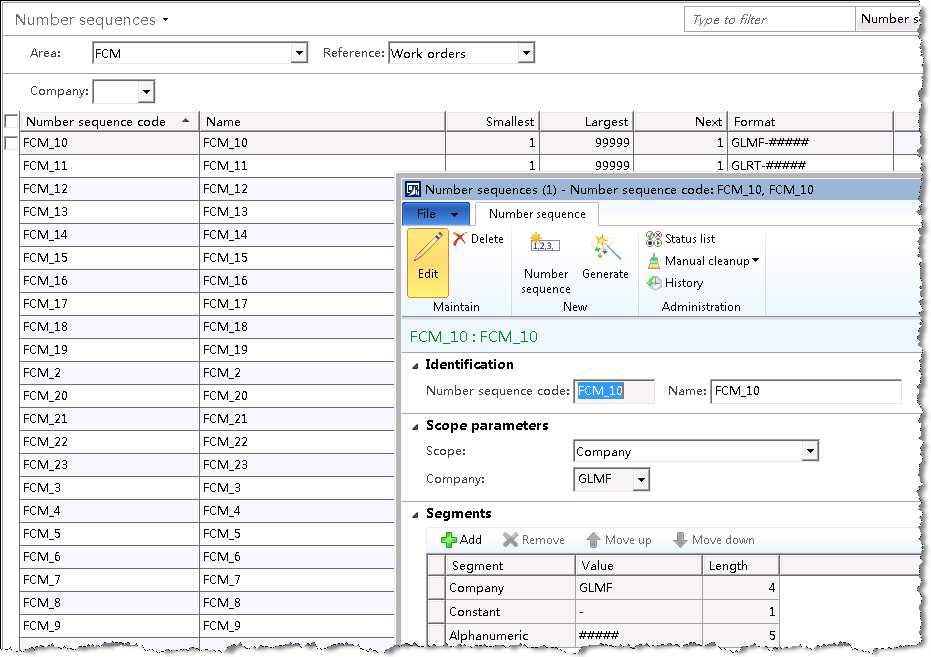Click the filter field selector labeled Number s
This screenshot has height=657, width=931.
[888, 19]
